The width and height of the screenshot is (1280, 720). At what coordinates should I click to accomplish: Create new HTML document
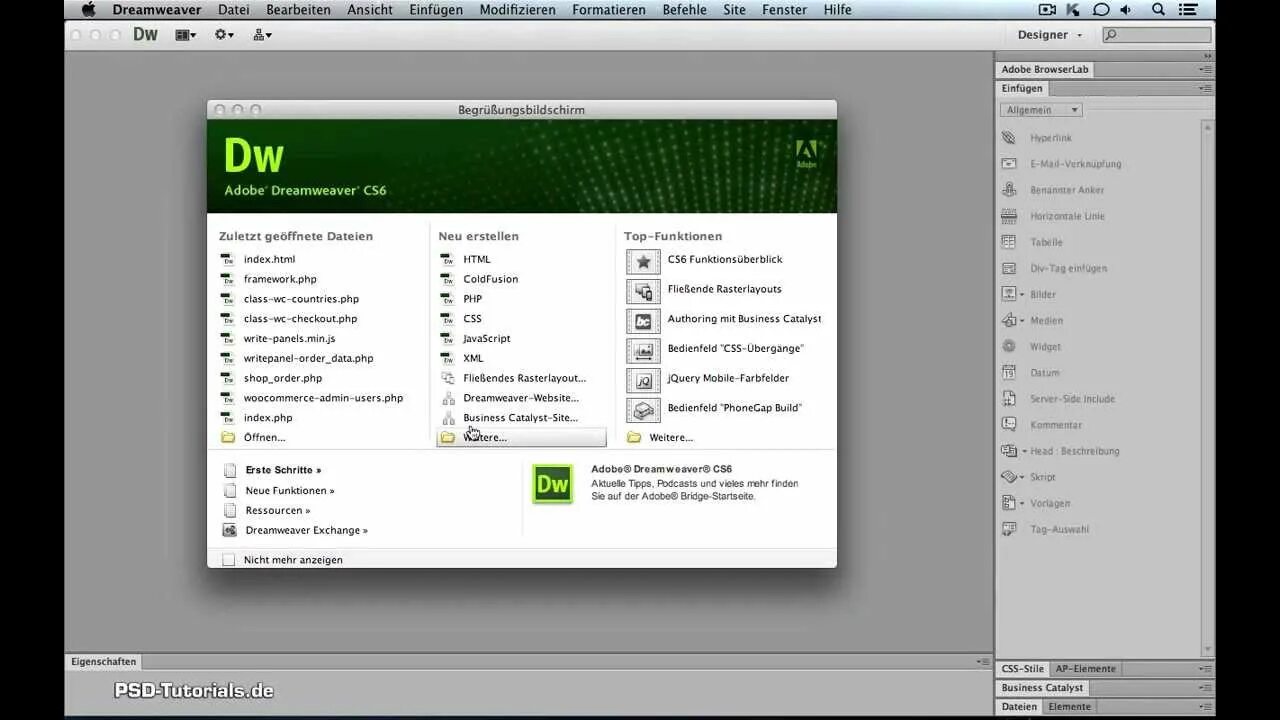(x=477, y=259)
